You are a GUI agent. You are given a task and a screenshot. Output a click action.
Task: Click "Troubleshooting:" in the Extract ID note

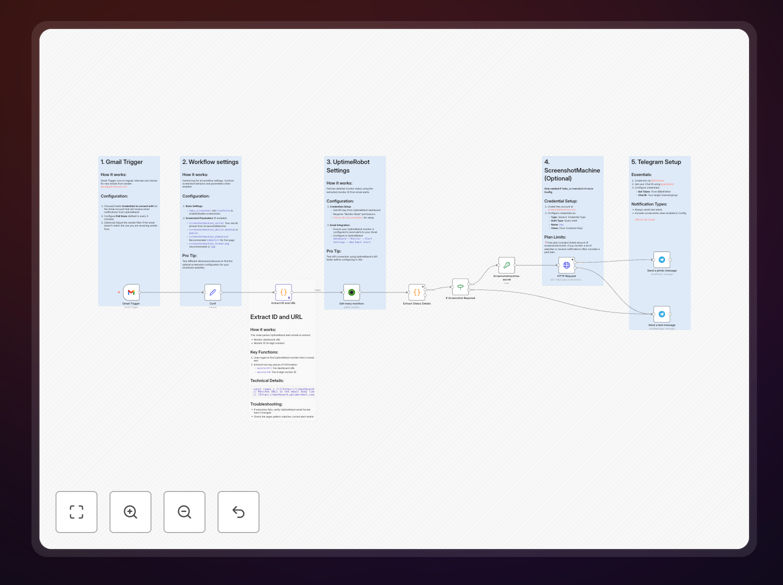[266, 404]
